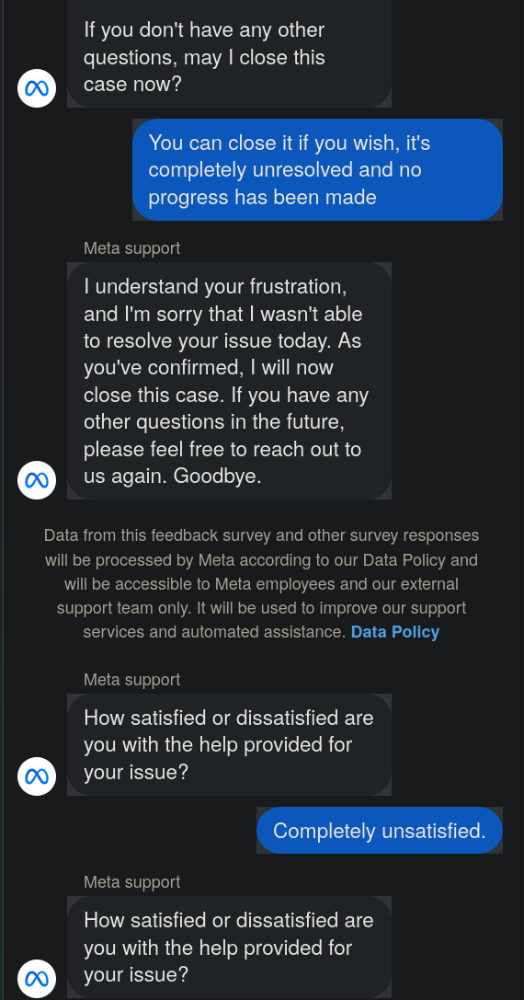The image size is (524, 1000).
Task: Click the satisfaction question bubble below the "Completely unsatisfied" reply
Action: (229, 947)
